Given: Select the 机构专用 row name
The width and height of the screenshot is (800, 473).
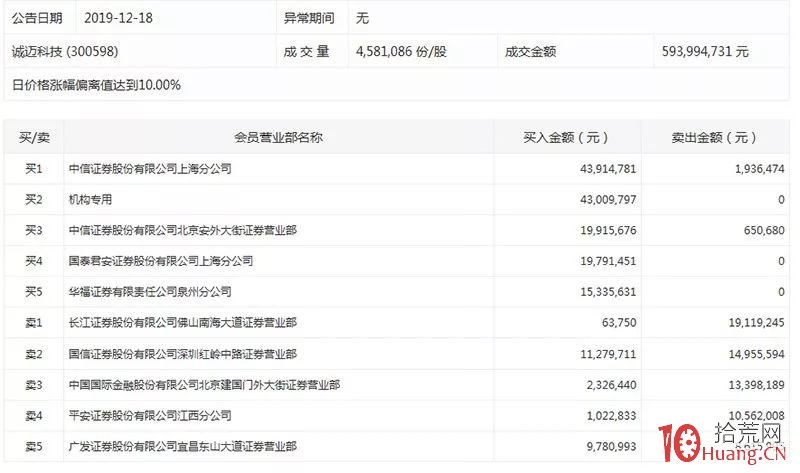Looking at the screenshot, I should click(90, 200).
